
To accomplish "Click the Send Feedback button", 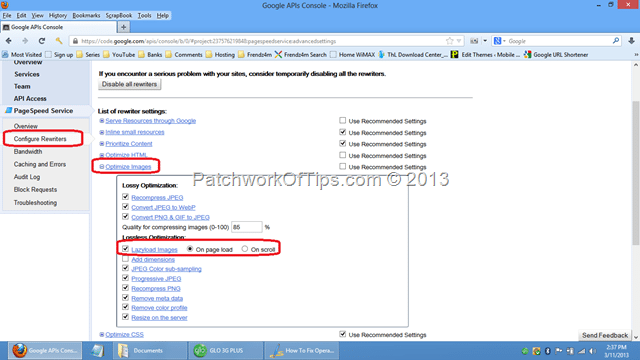I will [x=605, y=335].
